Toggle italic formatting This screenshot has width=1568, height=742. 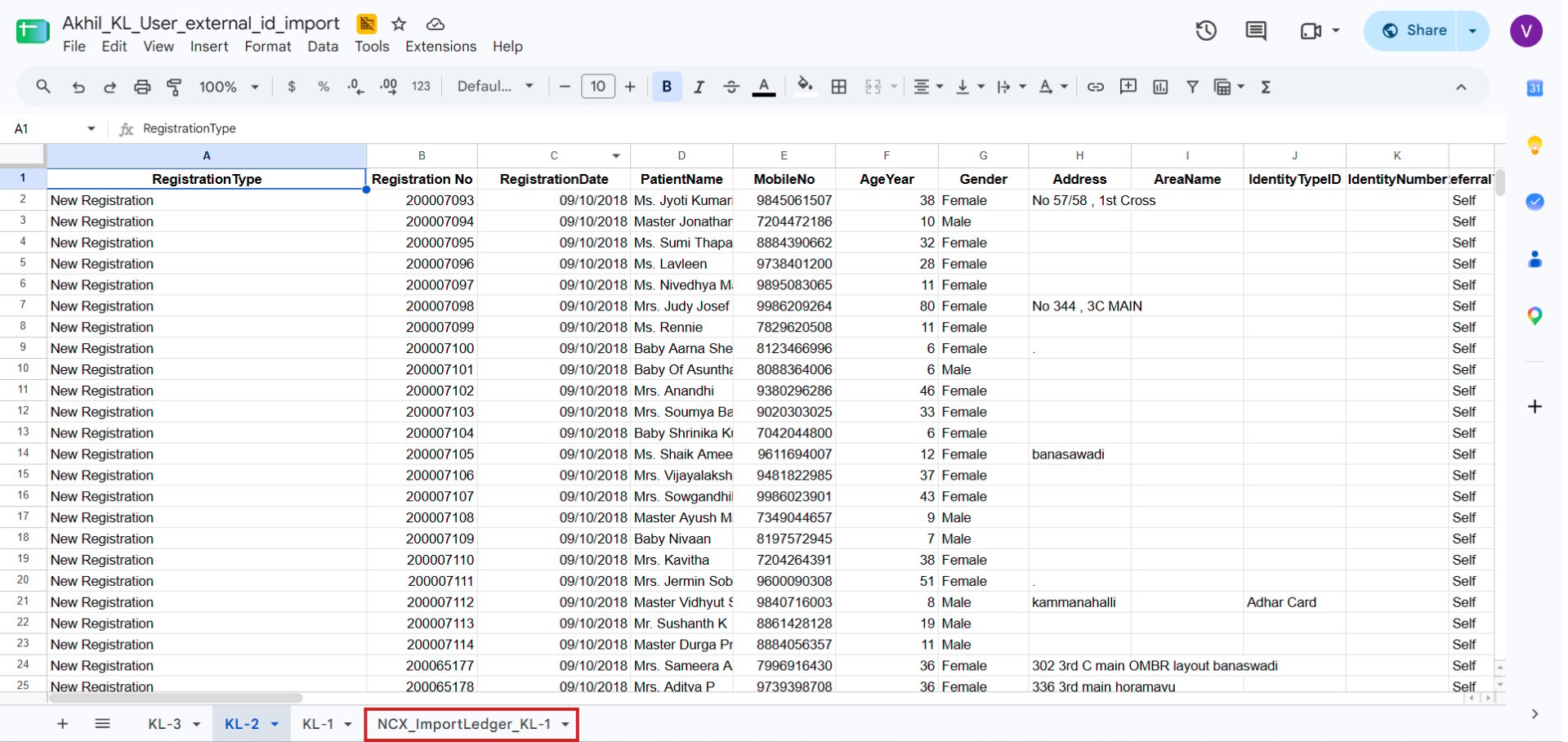699,87
